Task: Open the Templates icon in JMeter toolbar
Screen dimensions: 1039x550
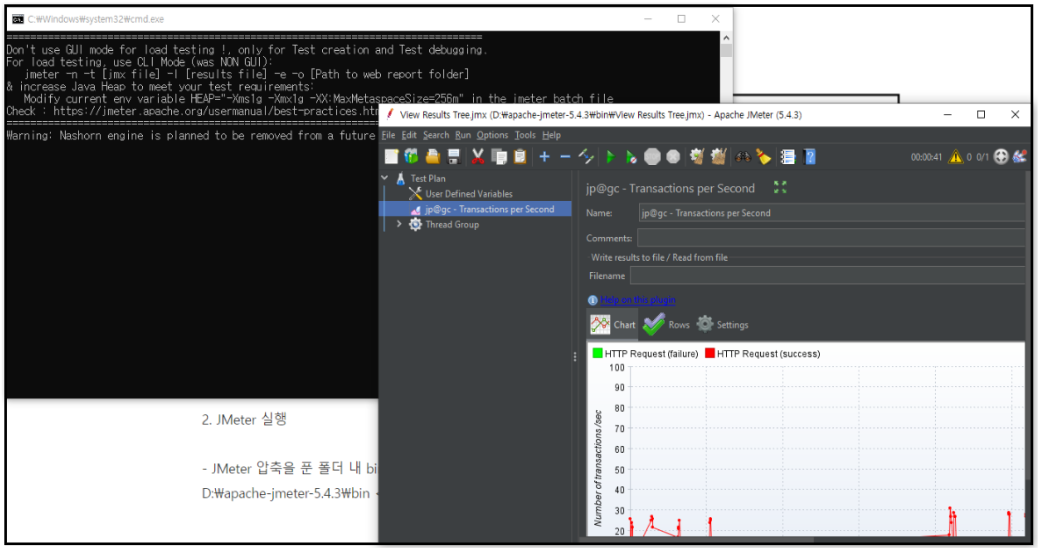Action: pos(411,157)
